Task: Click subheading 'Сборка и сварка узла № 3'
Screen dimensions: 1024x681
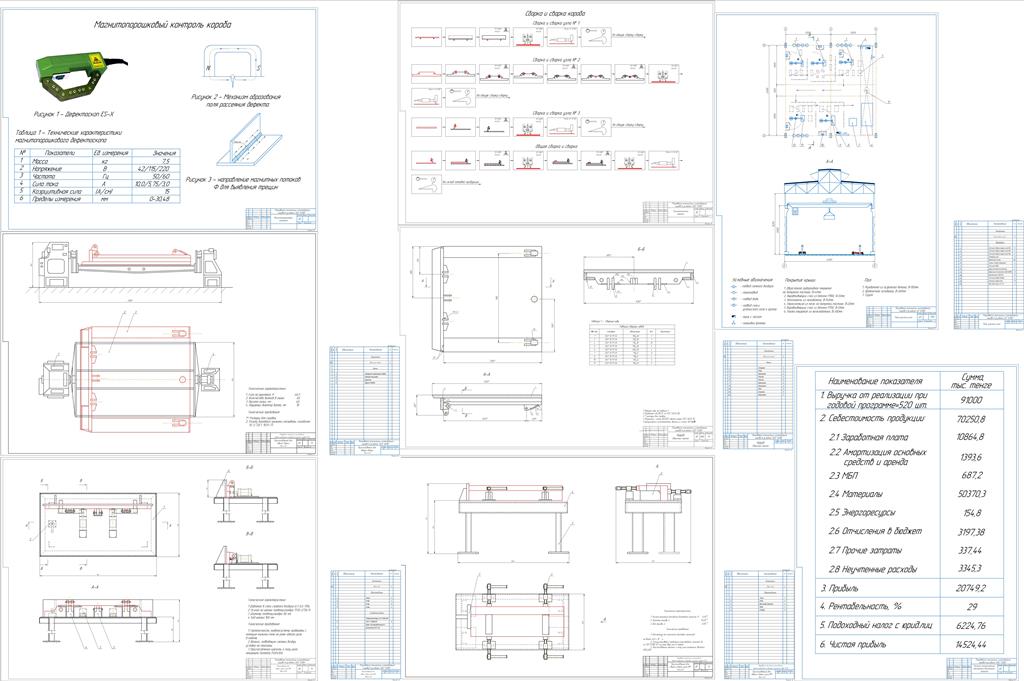Action: coord(556,113)
